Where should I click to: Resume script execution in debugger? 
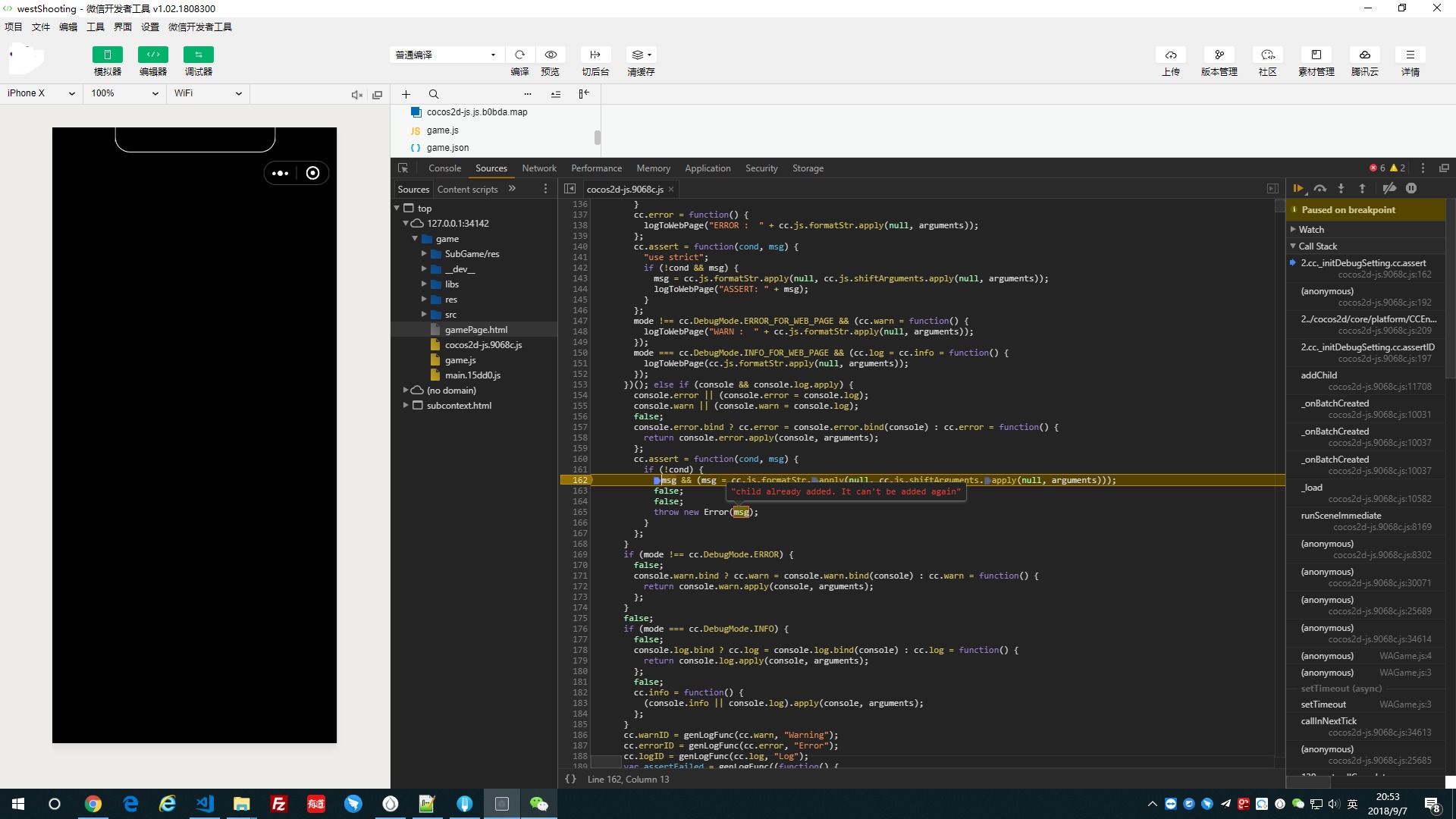pos(1298,189)
